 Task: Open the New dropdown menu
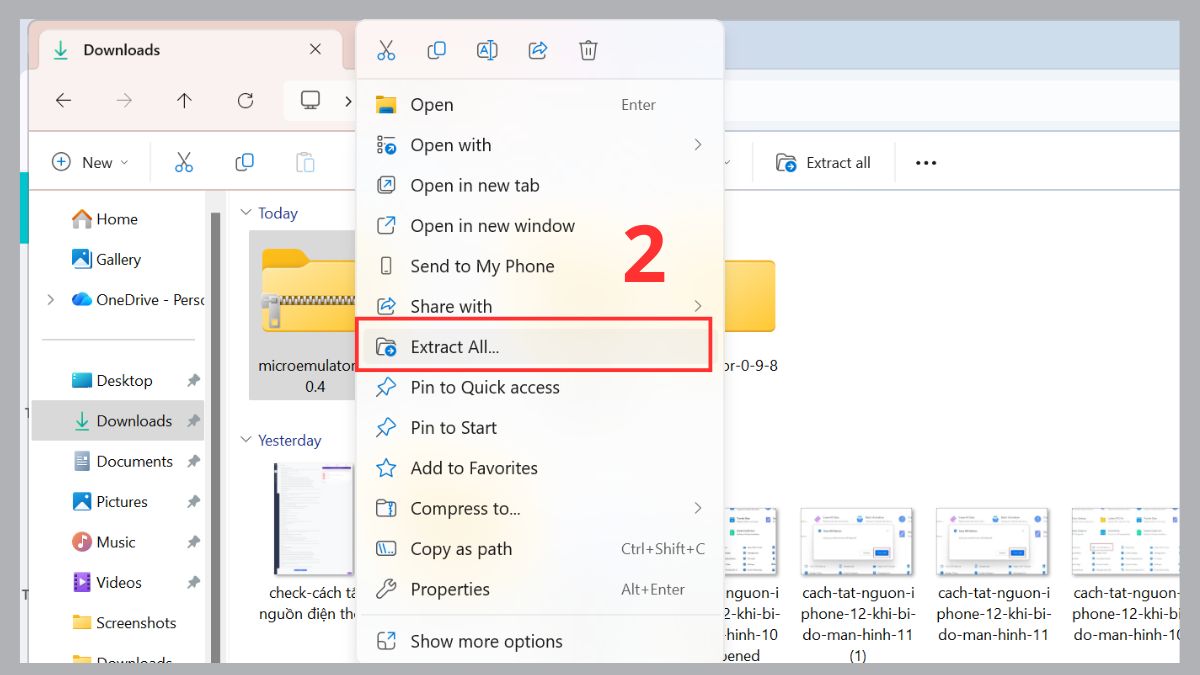90,162
